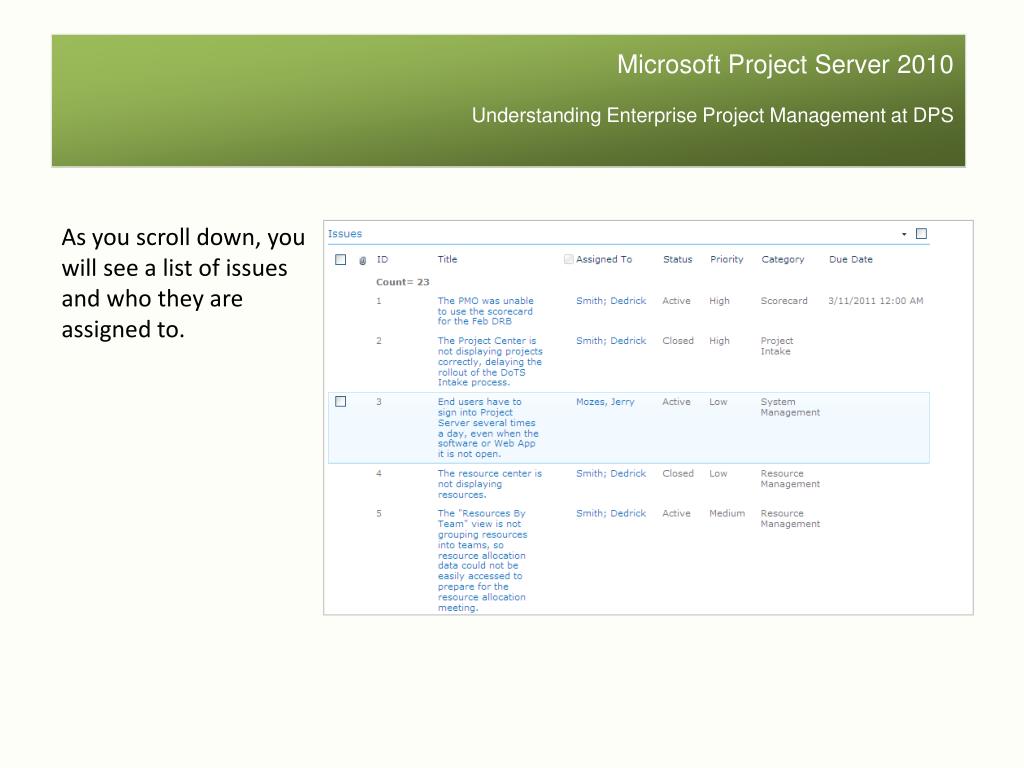Click 'Medium' priority cell in row 5
The image size is (1024, 768).
[727, 513]
